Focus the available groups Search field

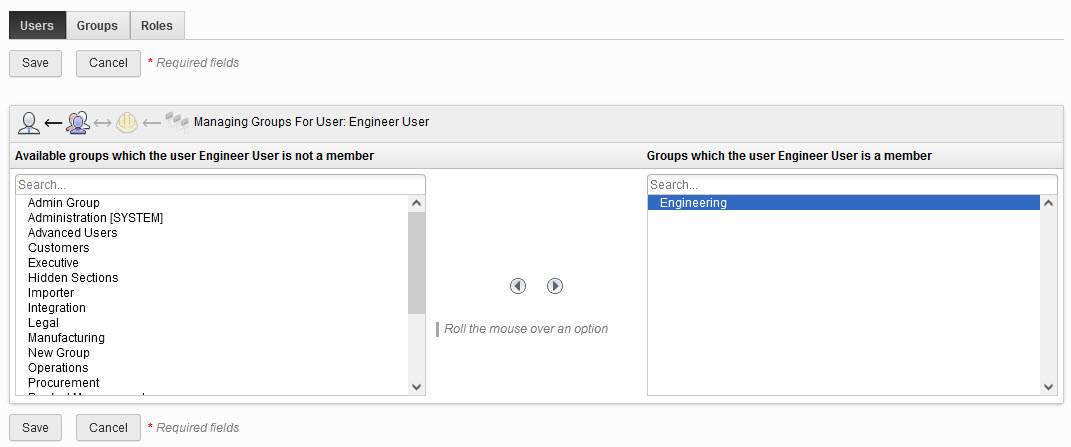[x=220, y=185]
